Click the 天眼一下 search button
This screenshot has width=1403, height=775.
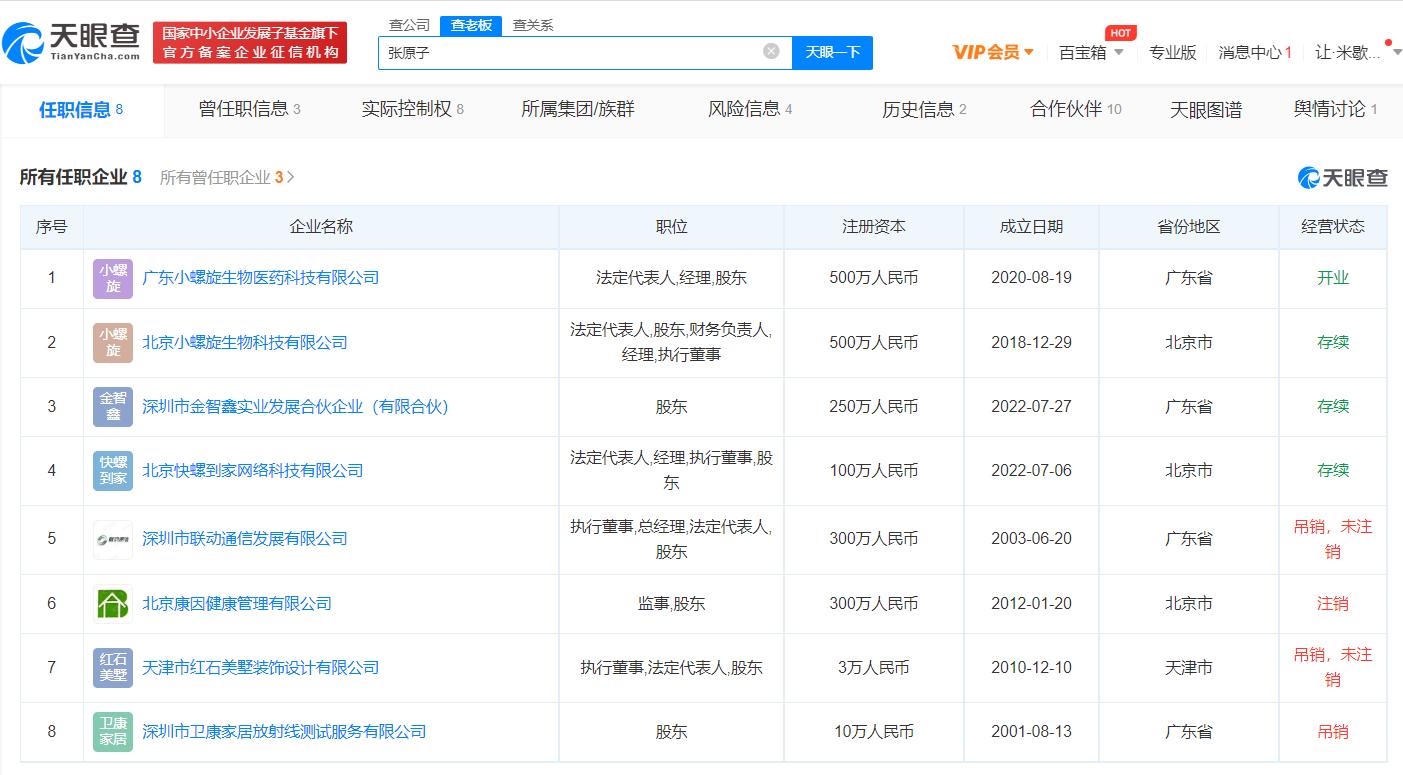832,52
